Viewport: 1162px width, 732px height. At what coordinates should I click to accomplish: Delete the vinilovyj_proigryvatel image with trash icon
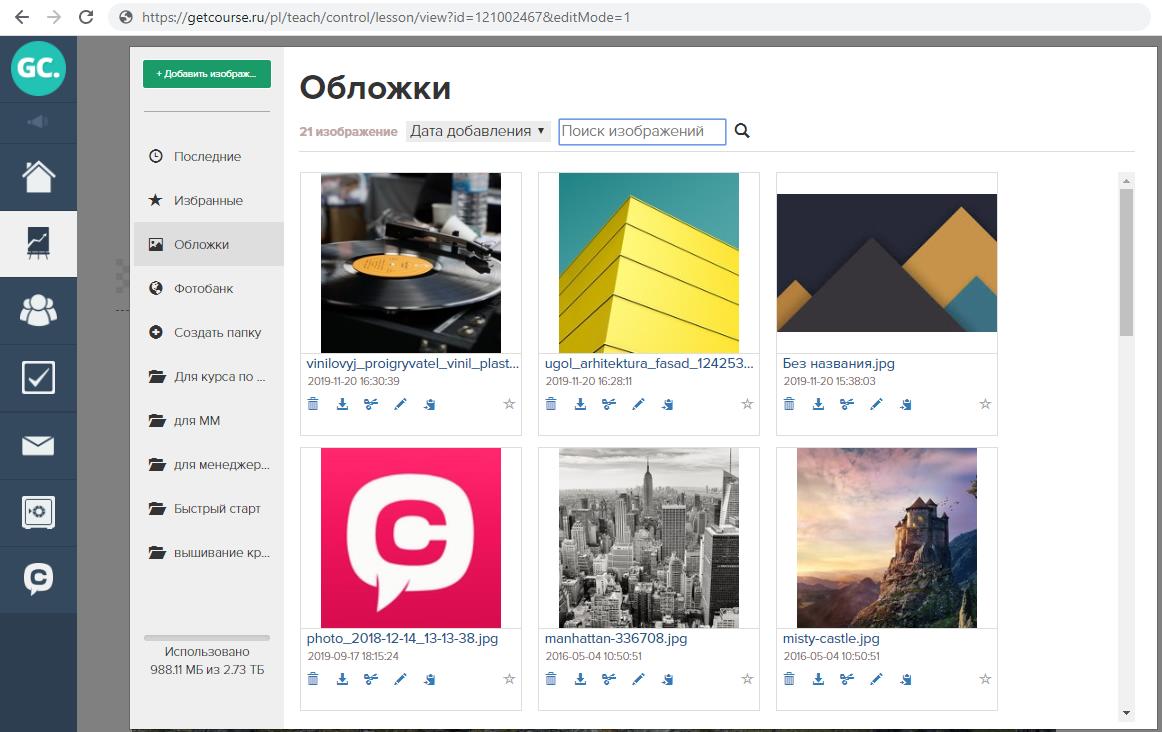313,404
